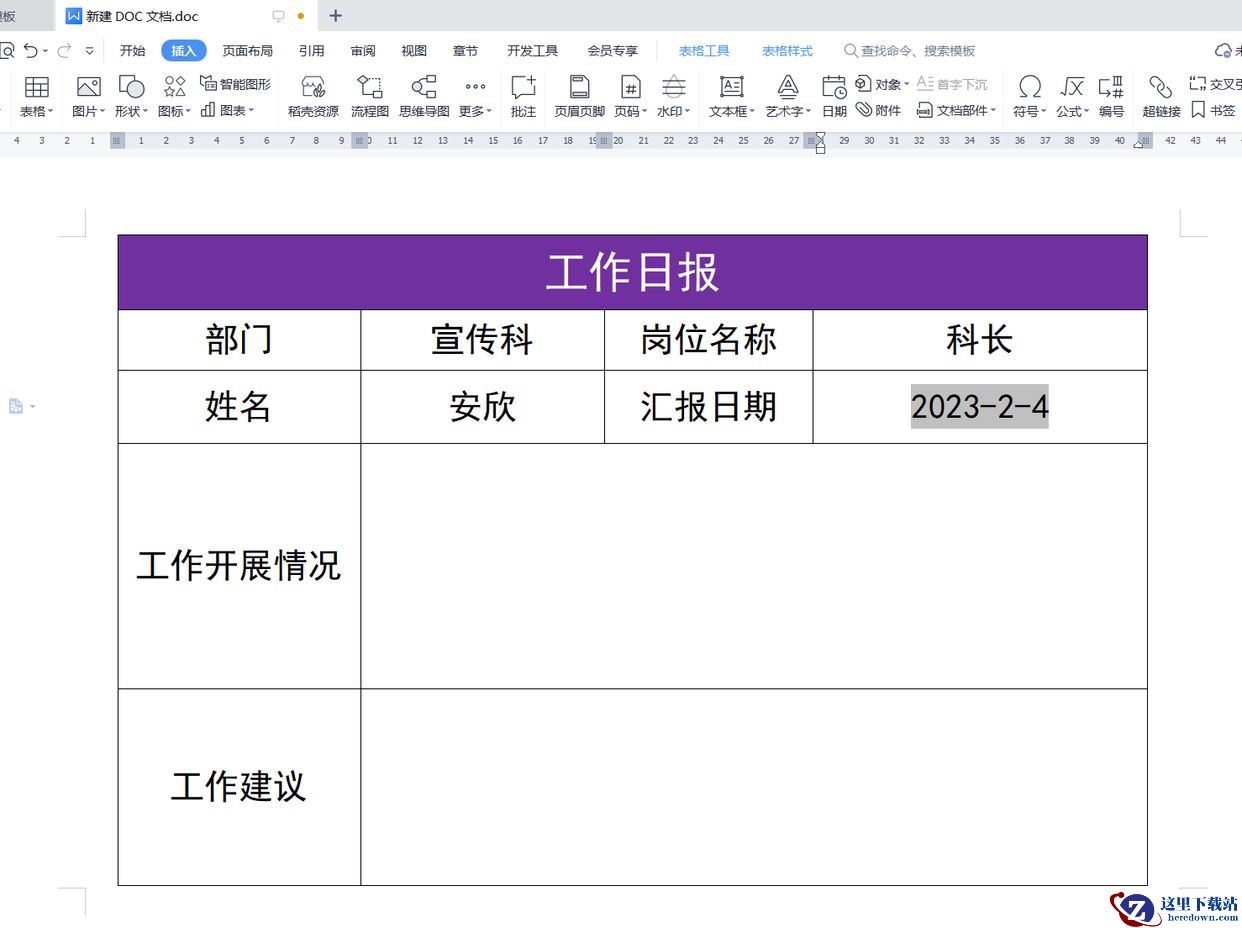Image resolution: width=1242 pixels, height=928 pixels.
Task: Open a new tab with plus button
Action: (335, 16)
